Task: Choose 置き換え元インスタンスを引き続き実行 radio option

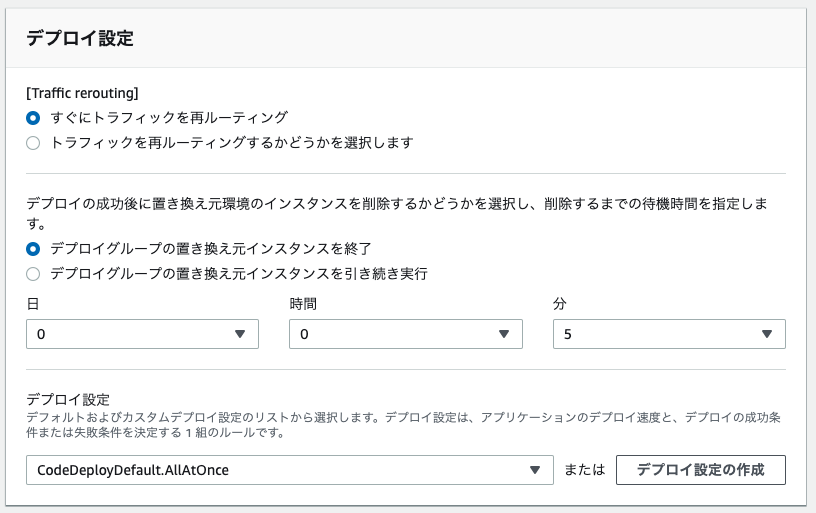Action: click(33, 274)
